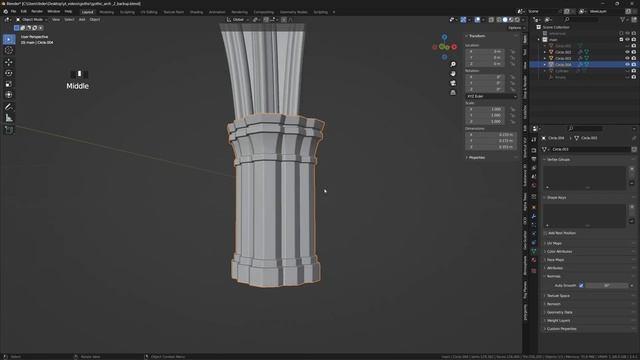This screenshot has height=360, width=640.
Task: Switch to the UV Editing workspace tab
Action: [149, 12]
